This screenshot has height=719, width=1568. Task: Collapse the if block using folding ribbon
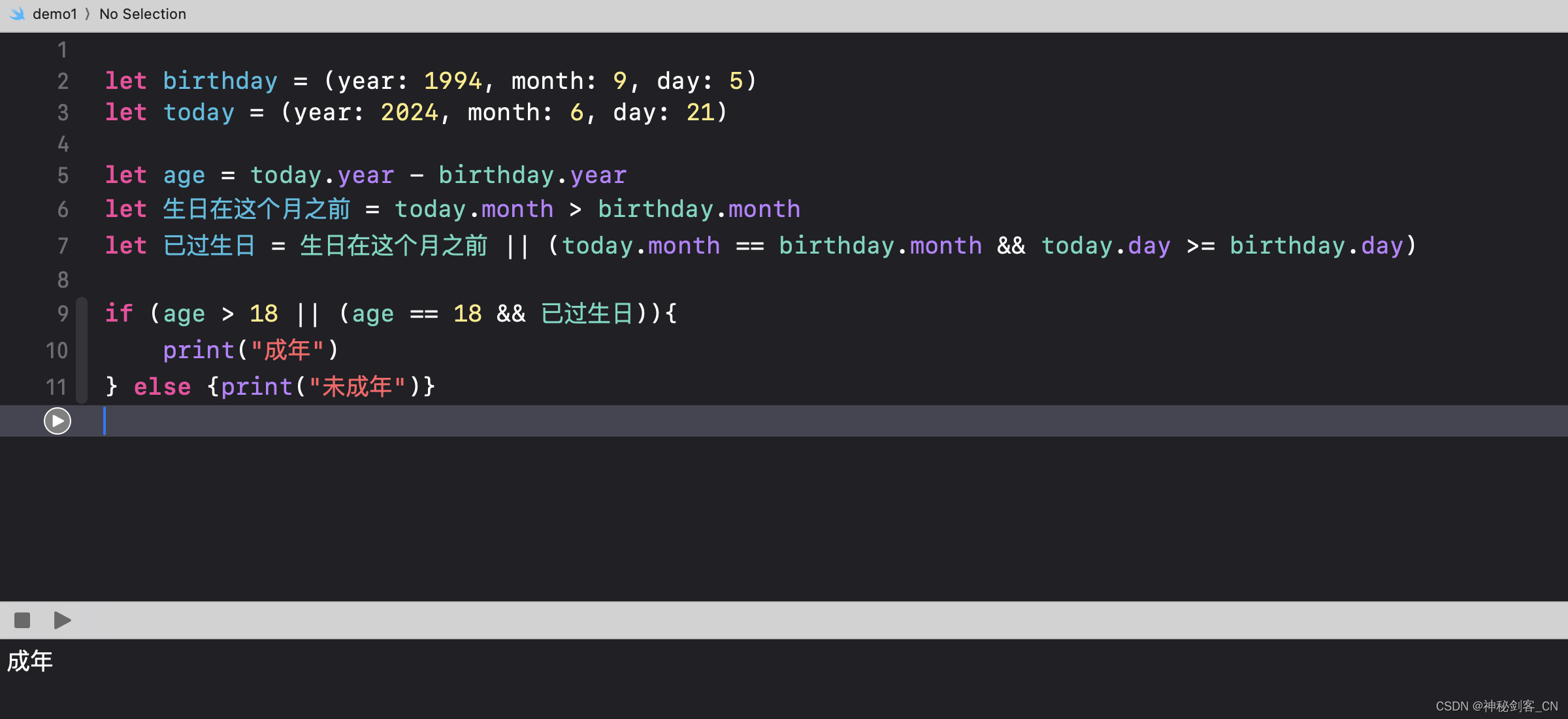[82, 350]
